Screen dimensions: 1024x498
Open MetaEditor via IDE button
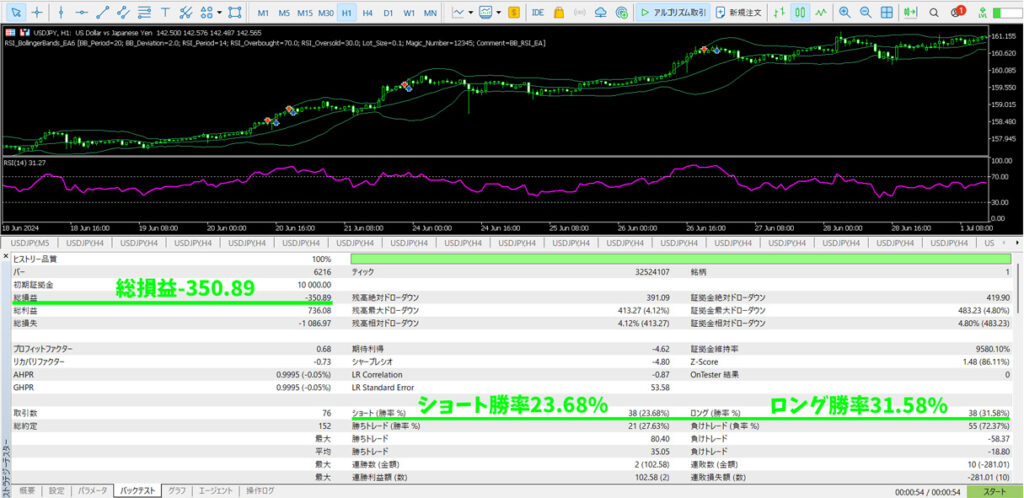pos(538,12)
